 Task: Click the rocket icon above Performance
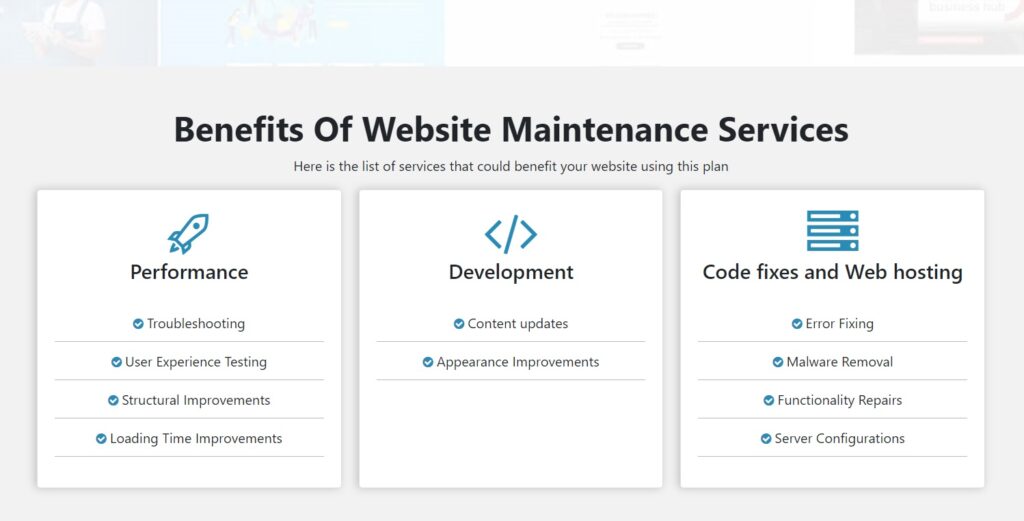click(x=188, y=233)
